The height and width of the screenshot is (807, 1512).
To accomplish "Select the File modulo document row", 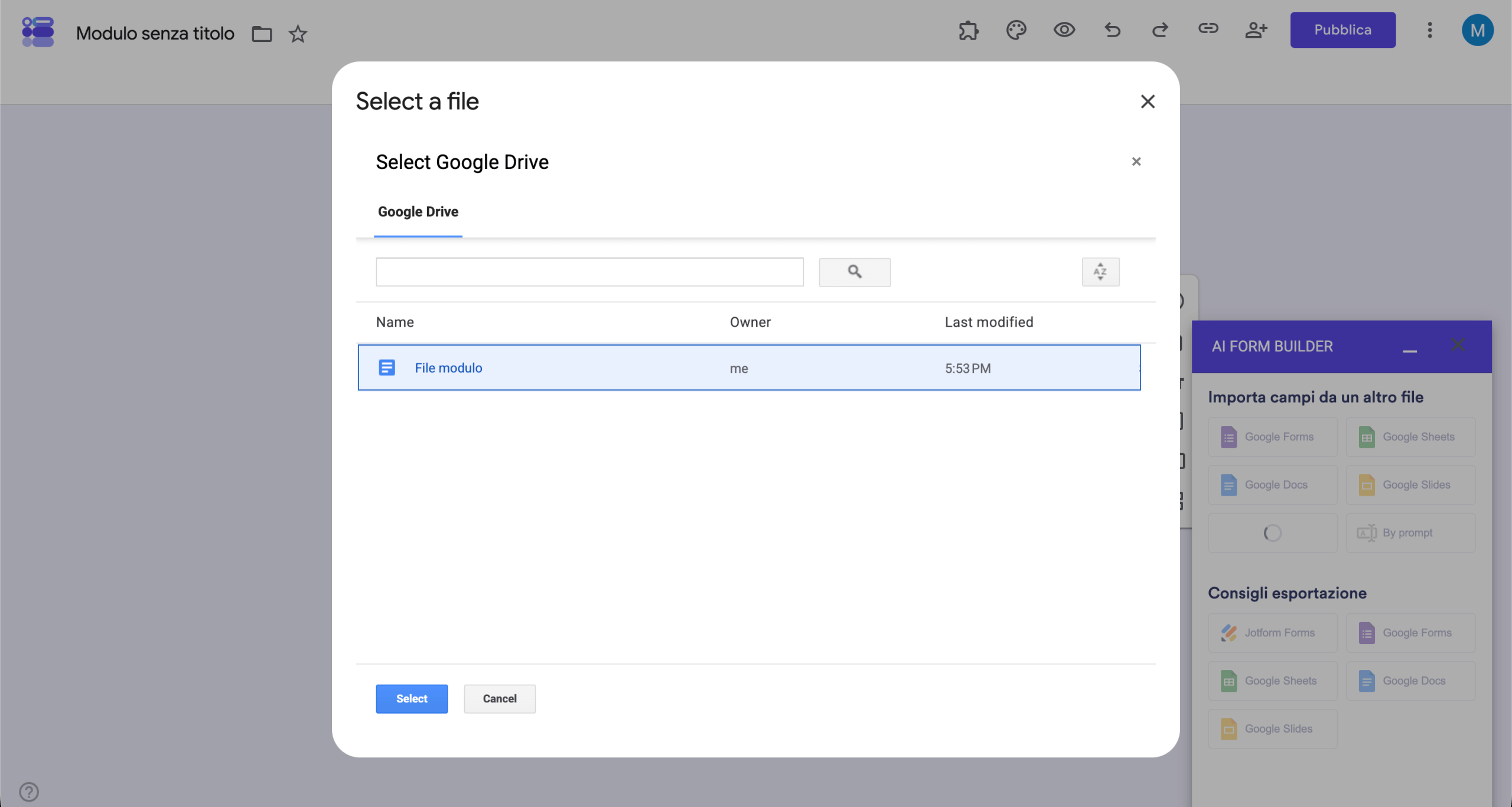I will pyautogui.click(x=749, y=367).
